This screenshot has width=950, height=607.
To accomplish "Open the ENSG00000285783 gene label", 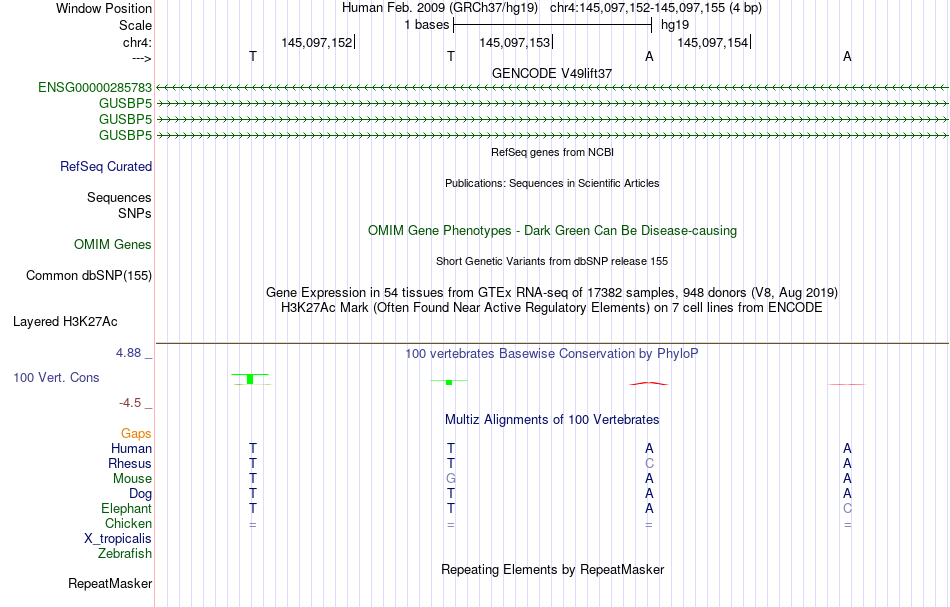I will coord(95,87).
